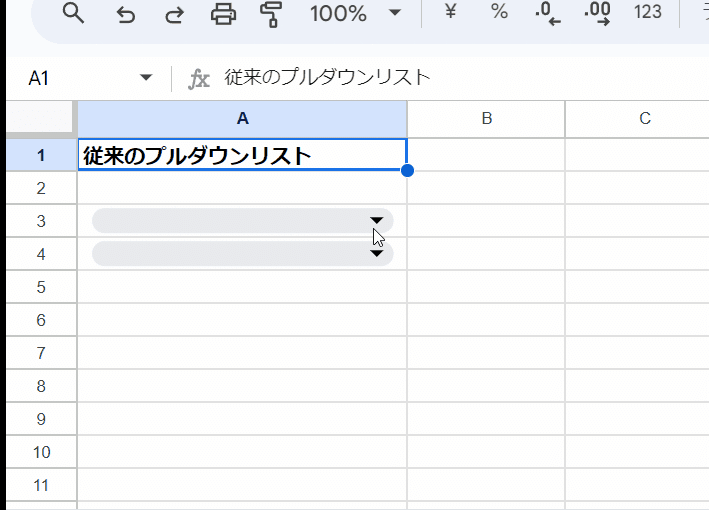
Task: Undo the last action
Action: [125, 14]
